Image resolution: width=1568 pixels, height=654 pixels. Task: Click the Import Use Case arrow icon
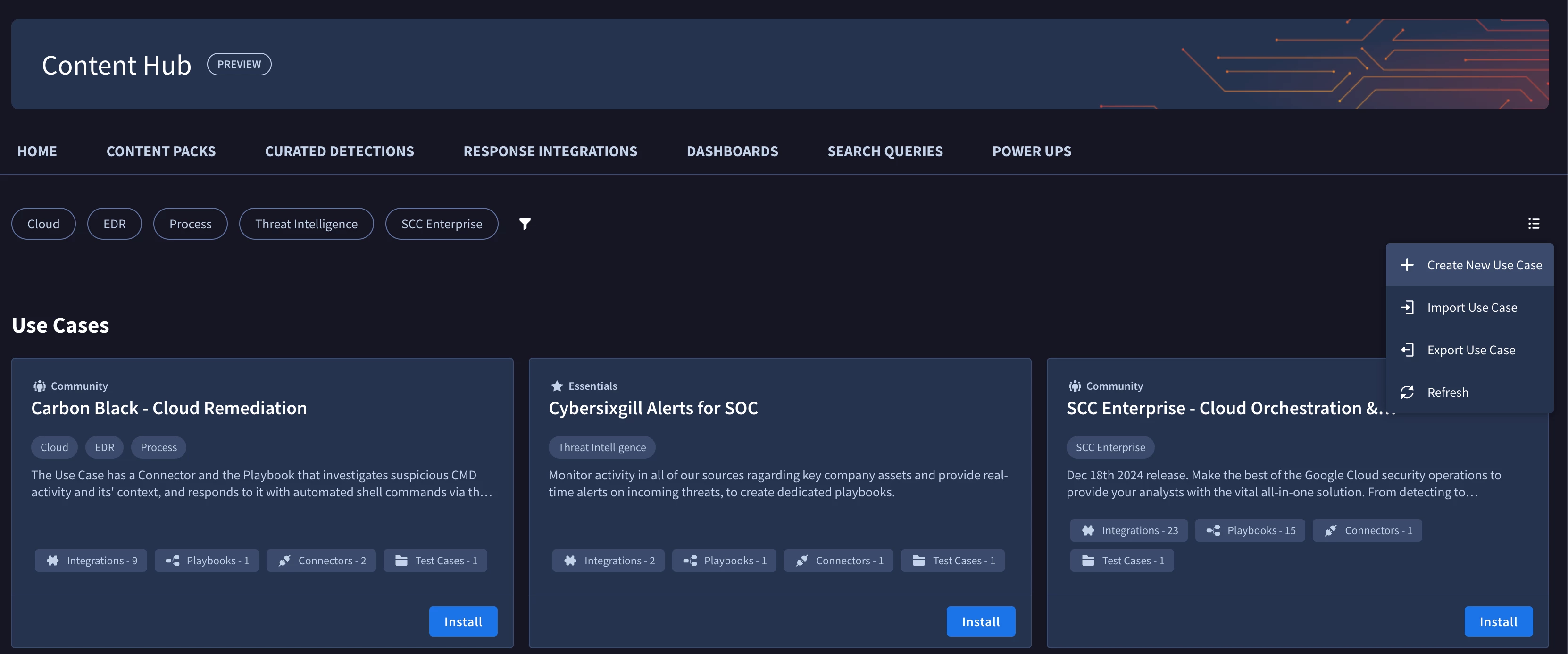coord(1407,308)
